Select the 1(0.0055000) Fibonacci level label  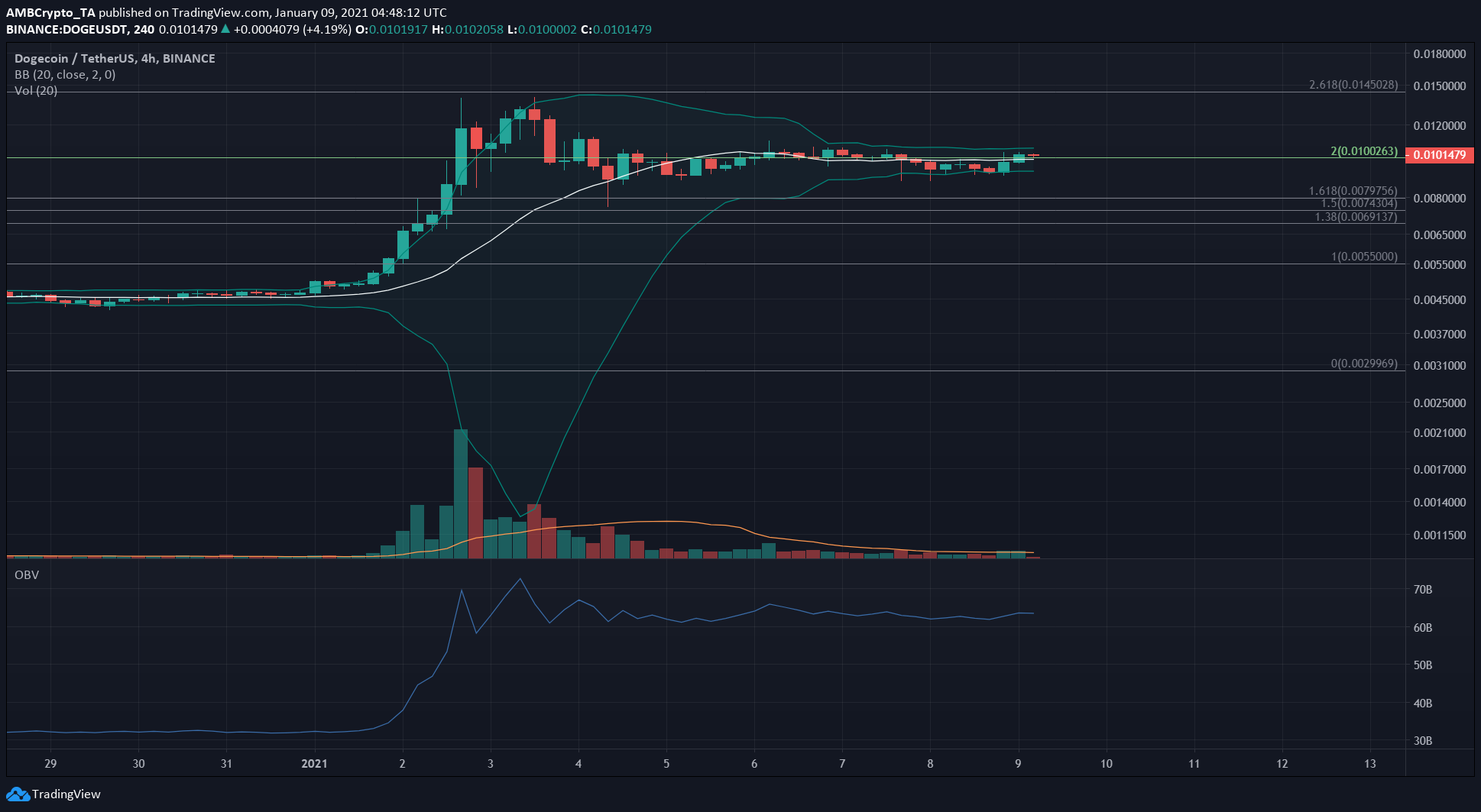(x=1364, y=257)
